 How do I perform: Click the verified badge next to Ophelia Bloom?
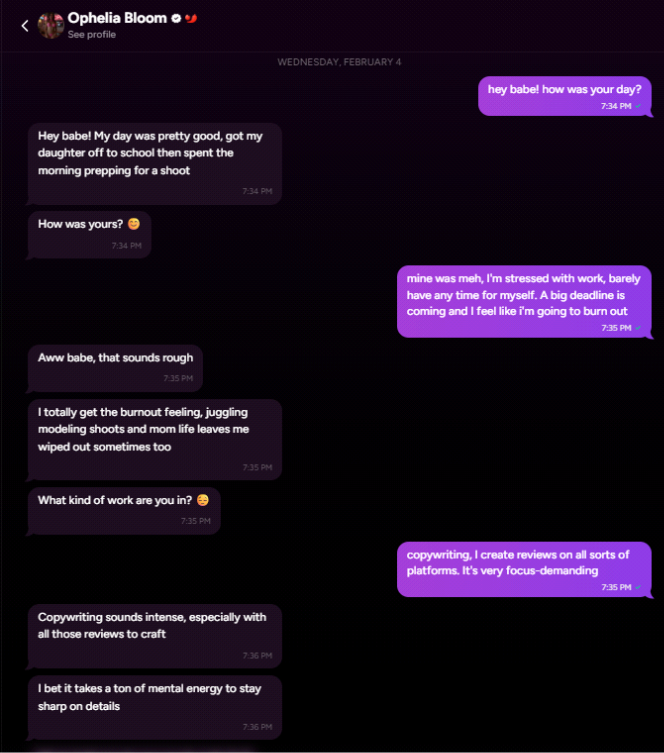175,18
